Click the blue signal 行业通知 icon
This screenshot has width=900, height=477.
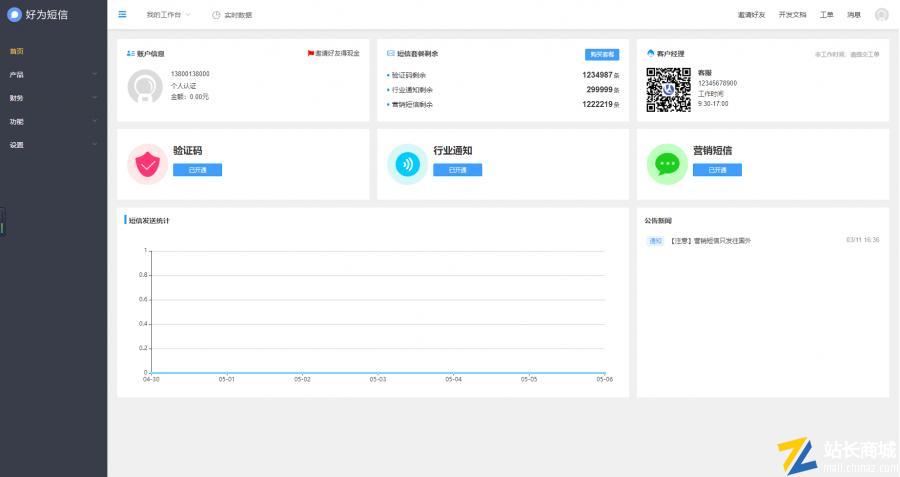point(407,164)
